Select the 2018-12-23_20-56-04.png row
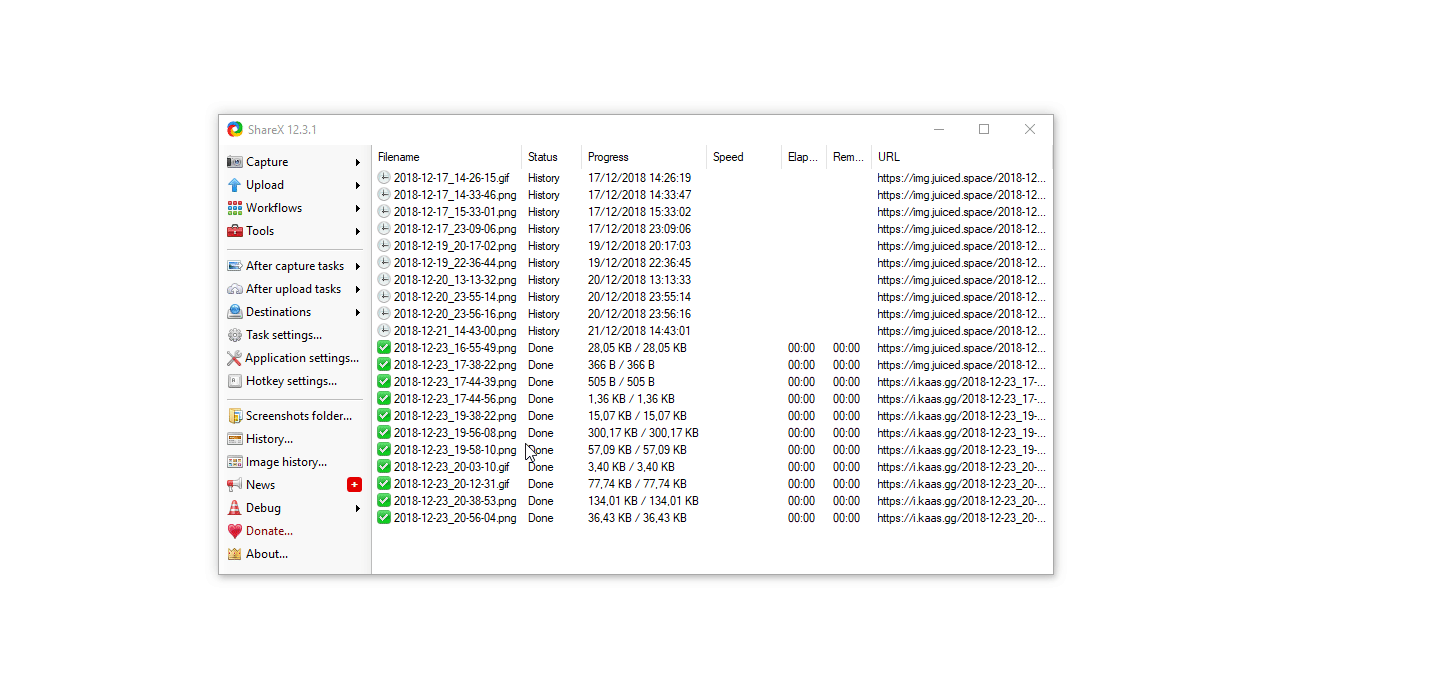 pyautogui.click(x=455, y=518)
